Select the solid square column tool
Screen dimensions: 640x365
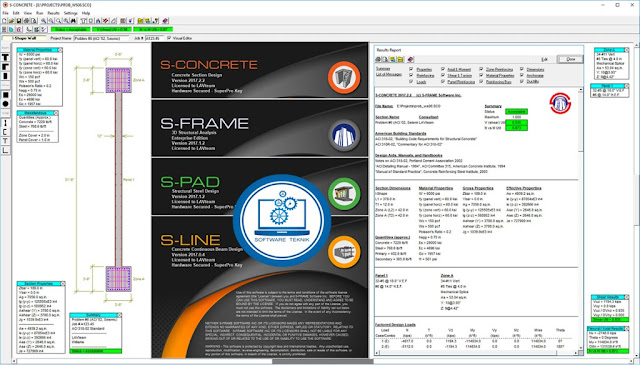coord(5,95)
